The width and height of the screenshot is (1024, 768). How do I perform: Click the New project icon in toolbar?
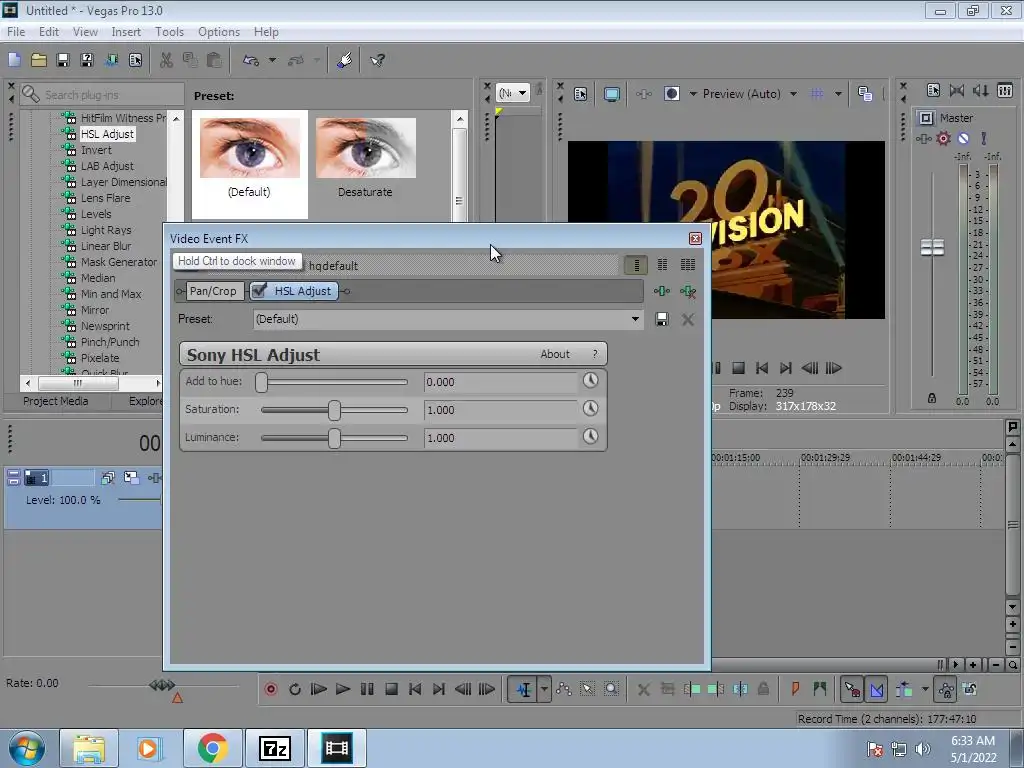(x=14, y=60)
